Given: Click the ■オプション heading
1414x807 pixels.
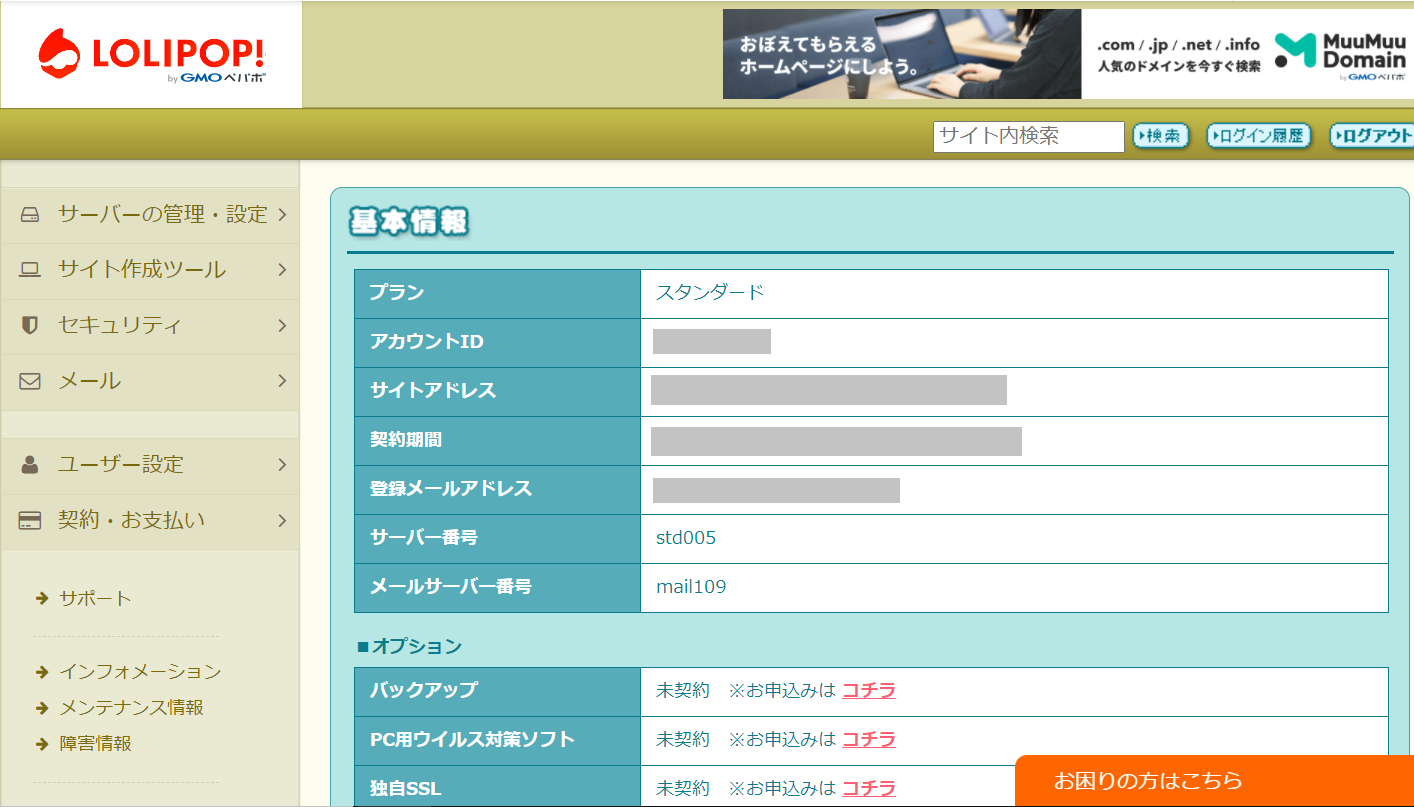Looking at the screenshot, I should (410, 646).
